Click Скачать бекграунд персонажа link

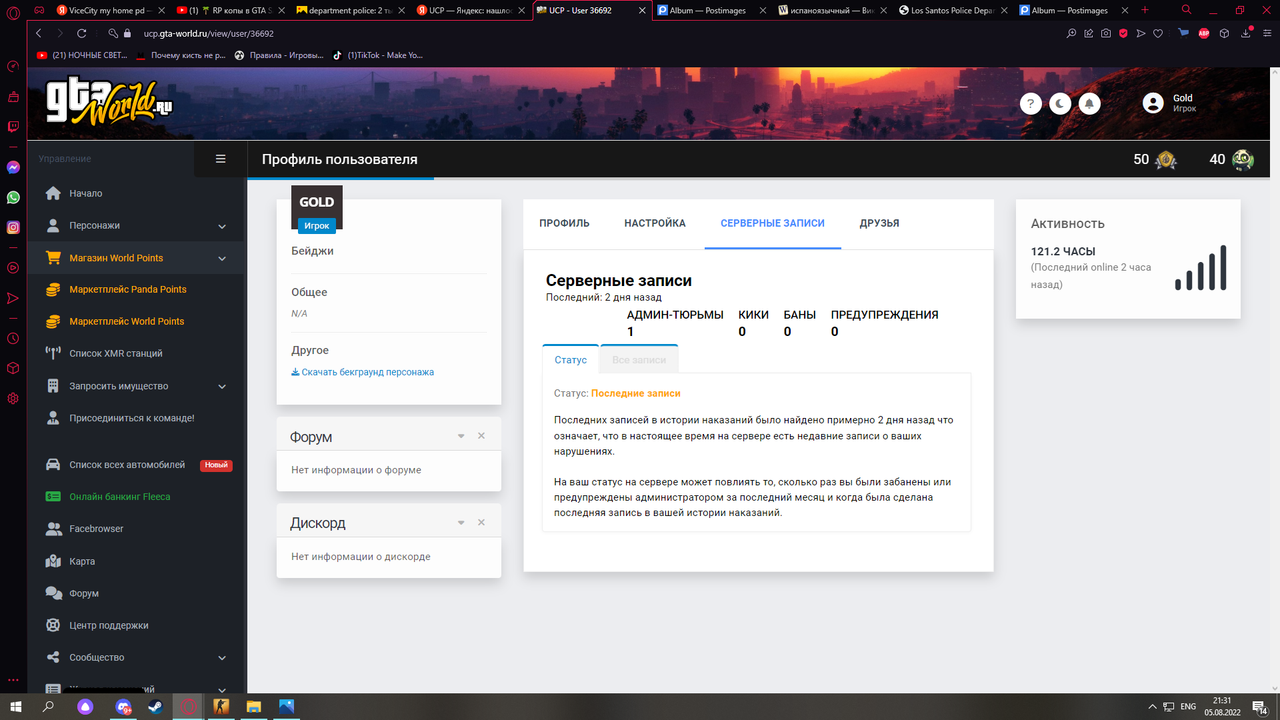pos(362,372)
